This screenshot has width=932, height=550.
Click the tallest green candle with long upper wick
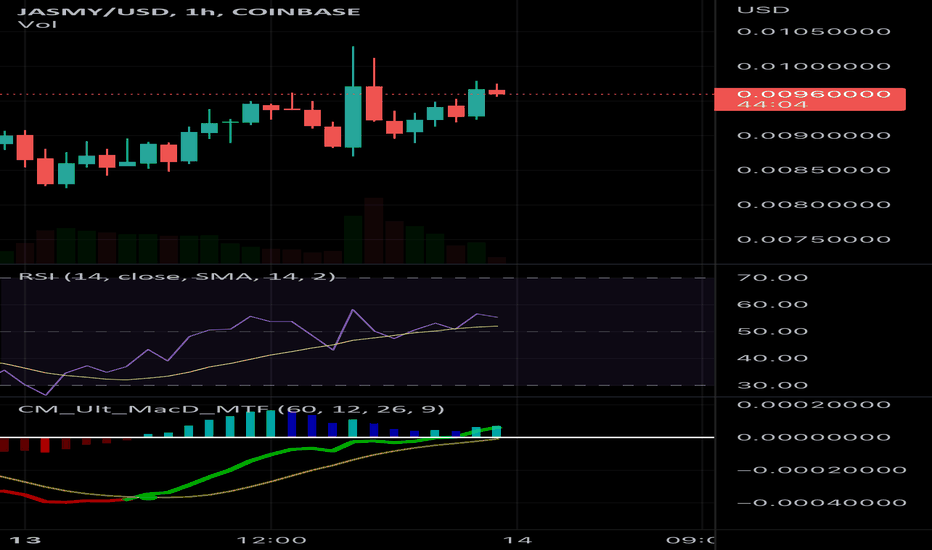[x=353, y=101]
